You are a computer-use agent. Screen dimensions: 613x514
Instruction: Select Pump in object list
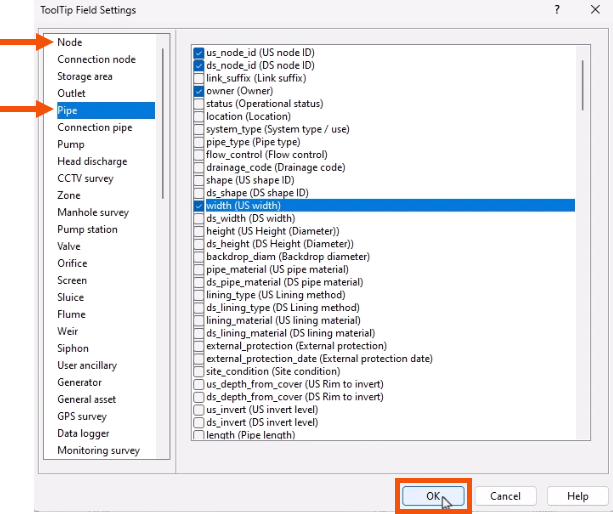point(71,144)
